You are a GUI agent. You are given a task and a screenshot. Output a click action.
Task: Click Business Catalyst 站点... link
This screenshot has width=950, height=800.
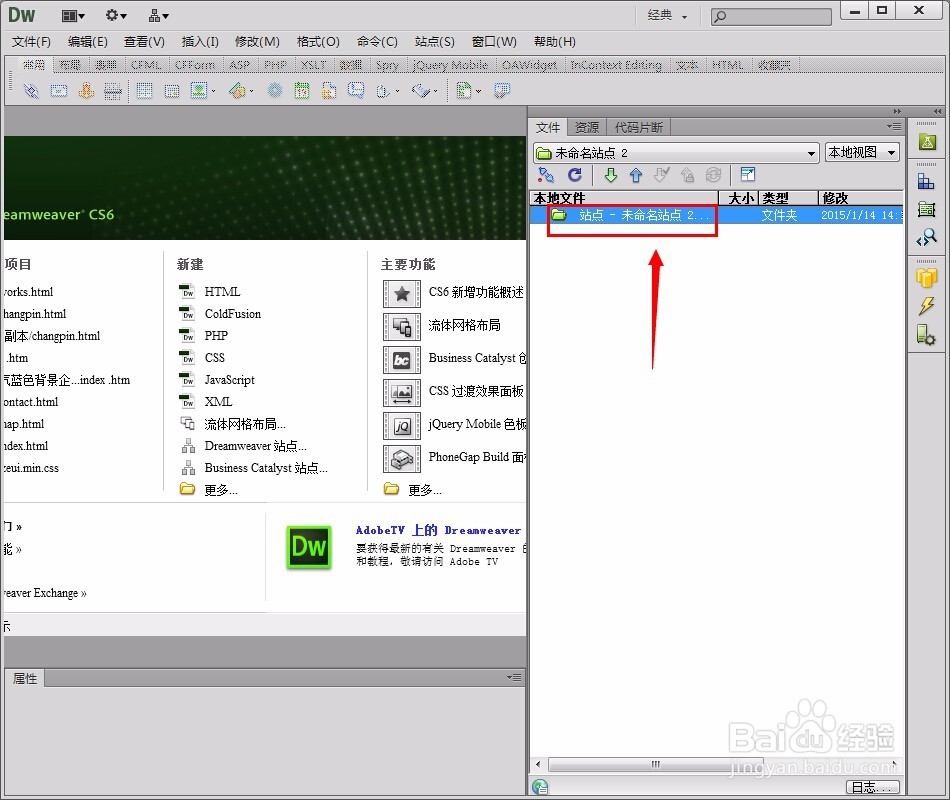coord(265,468)
